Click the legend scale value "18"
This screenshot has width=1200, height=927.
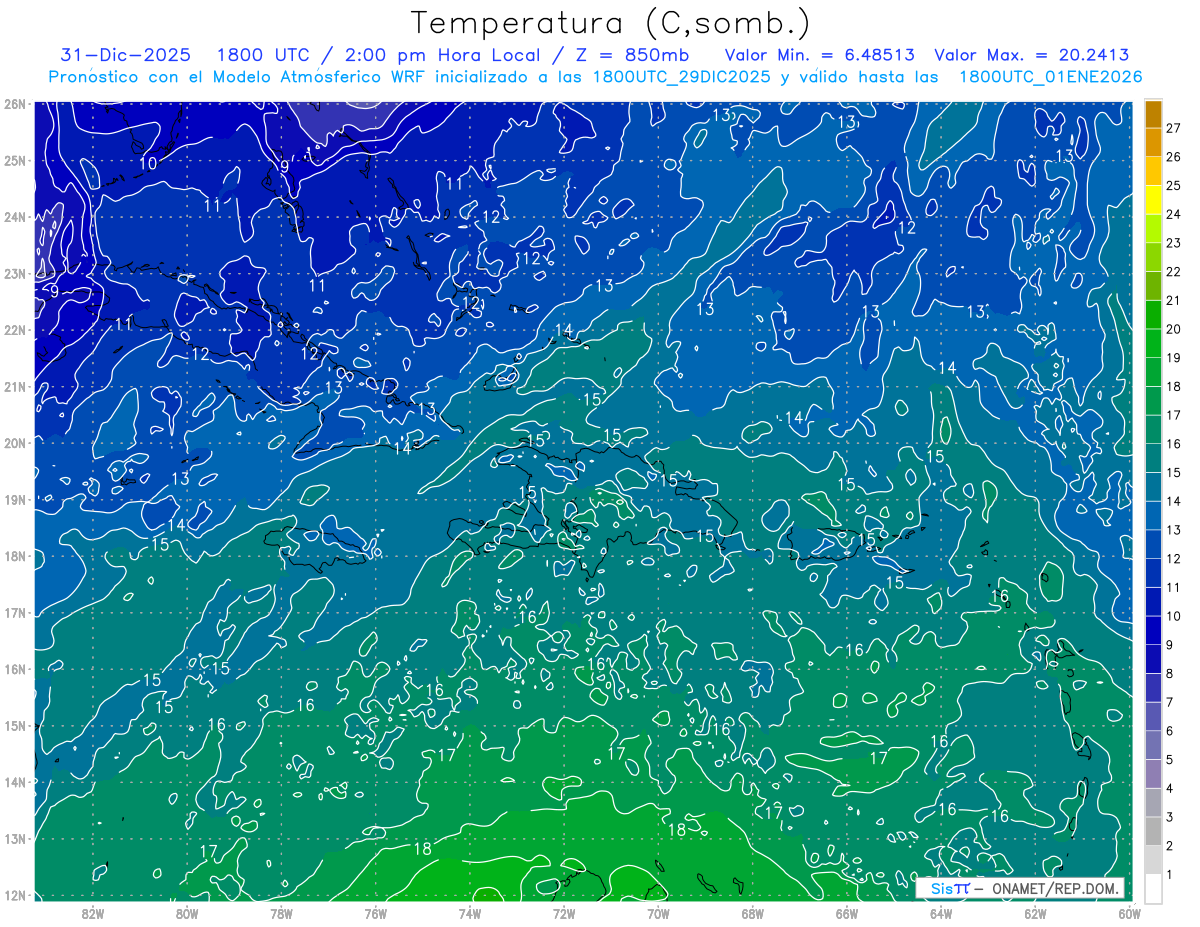[x=1174, y=386]
